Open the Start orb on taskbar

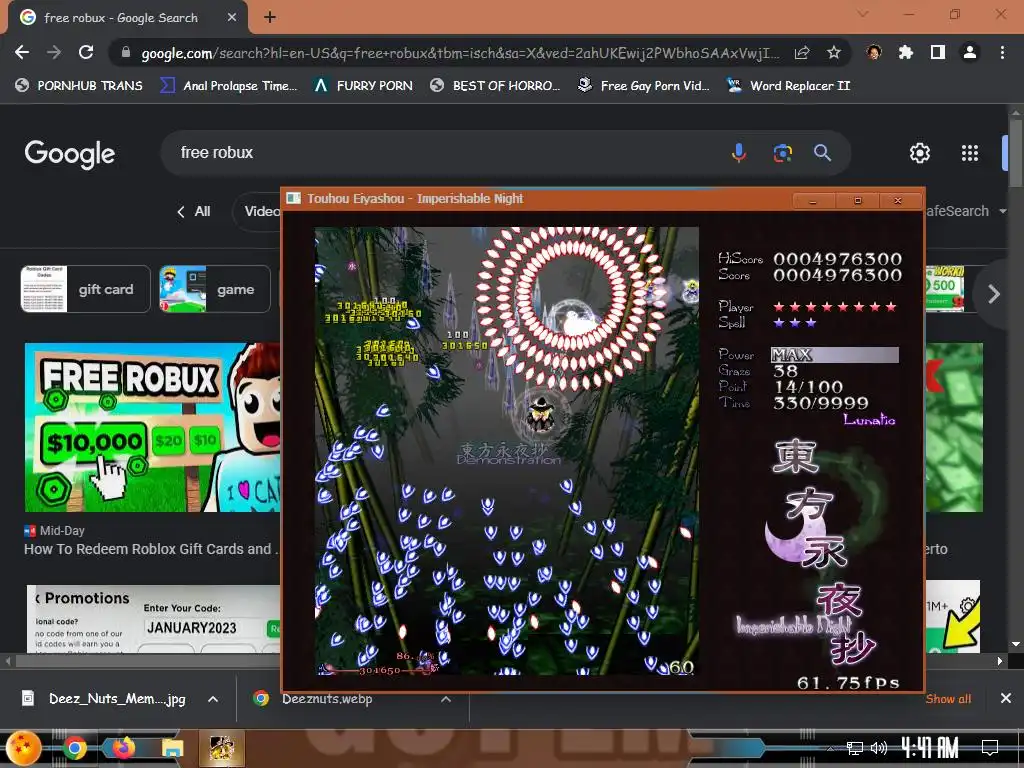click(24, 748)
